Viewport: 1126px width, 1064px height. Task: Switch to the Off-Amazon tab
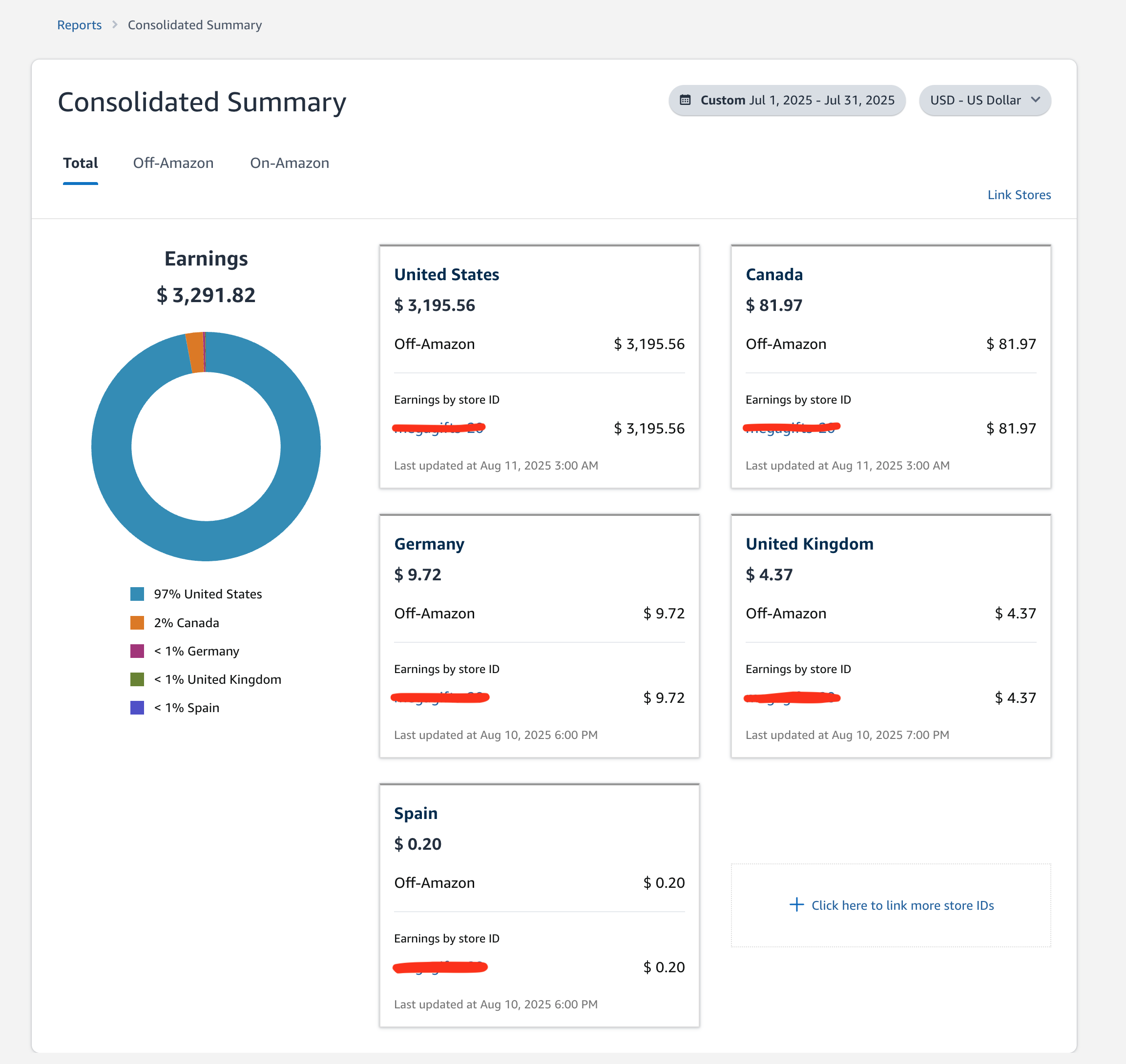pyautogui.click(x=173, y=164)
